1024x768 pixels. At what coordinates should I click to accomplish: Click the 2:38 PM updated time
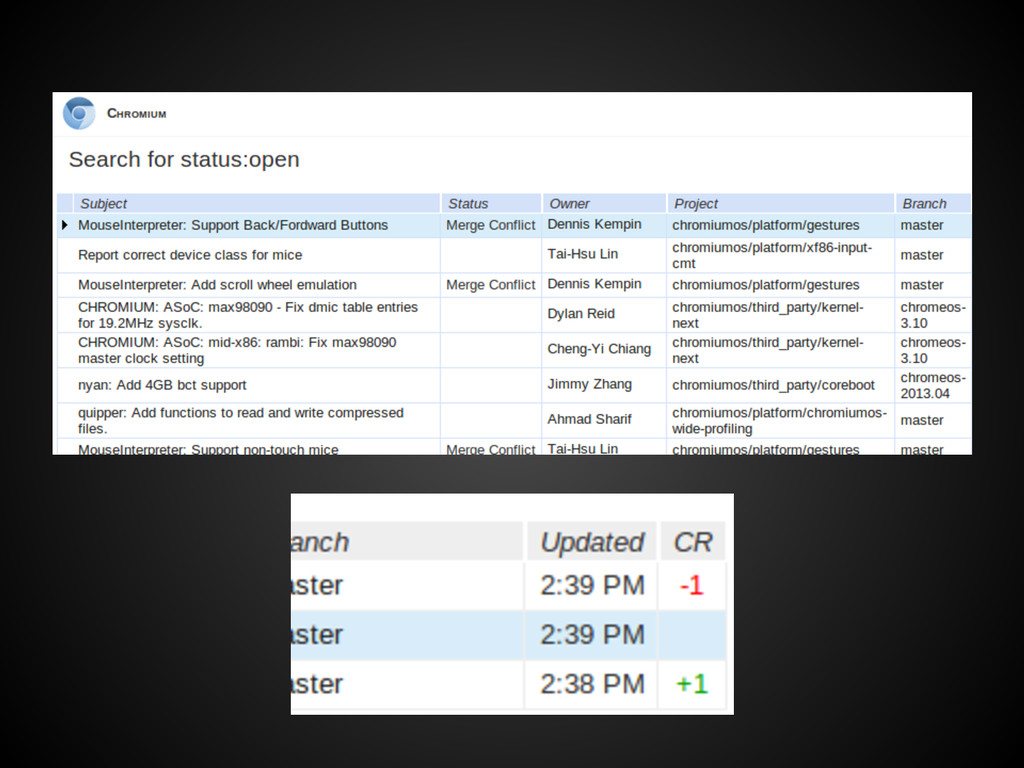[x=592, y=684]
